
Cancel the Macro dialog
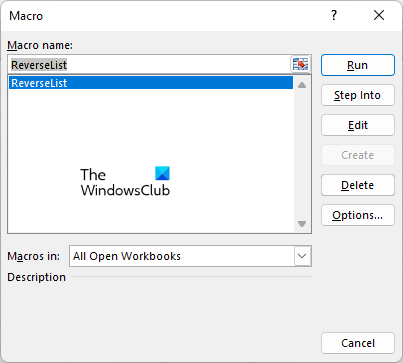pyautogui.click(x=358, y=343)
